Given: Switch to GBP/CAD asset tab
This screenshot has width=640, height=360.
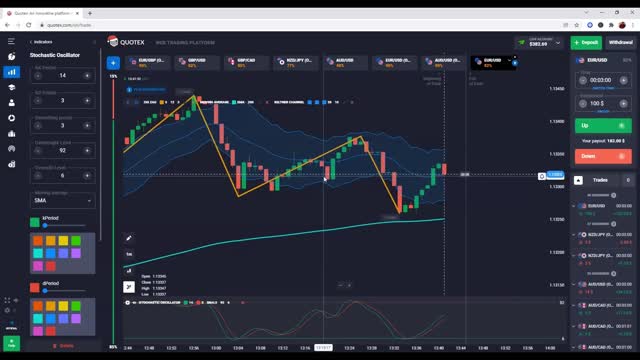Looking at the screenshot, I should click(247, 62).
